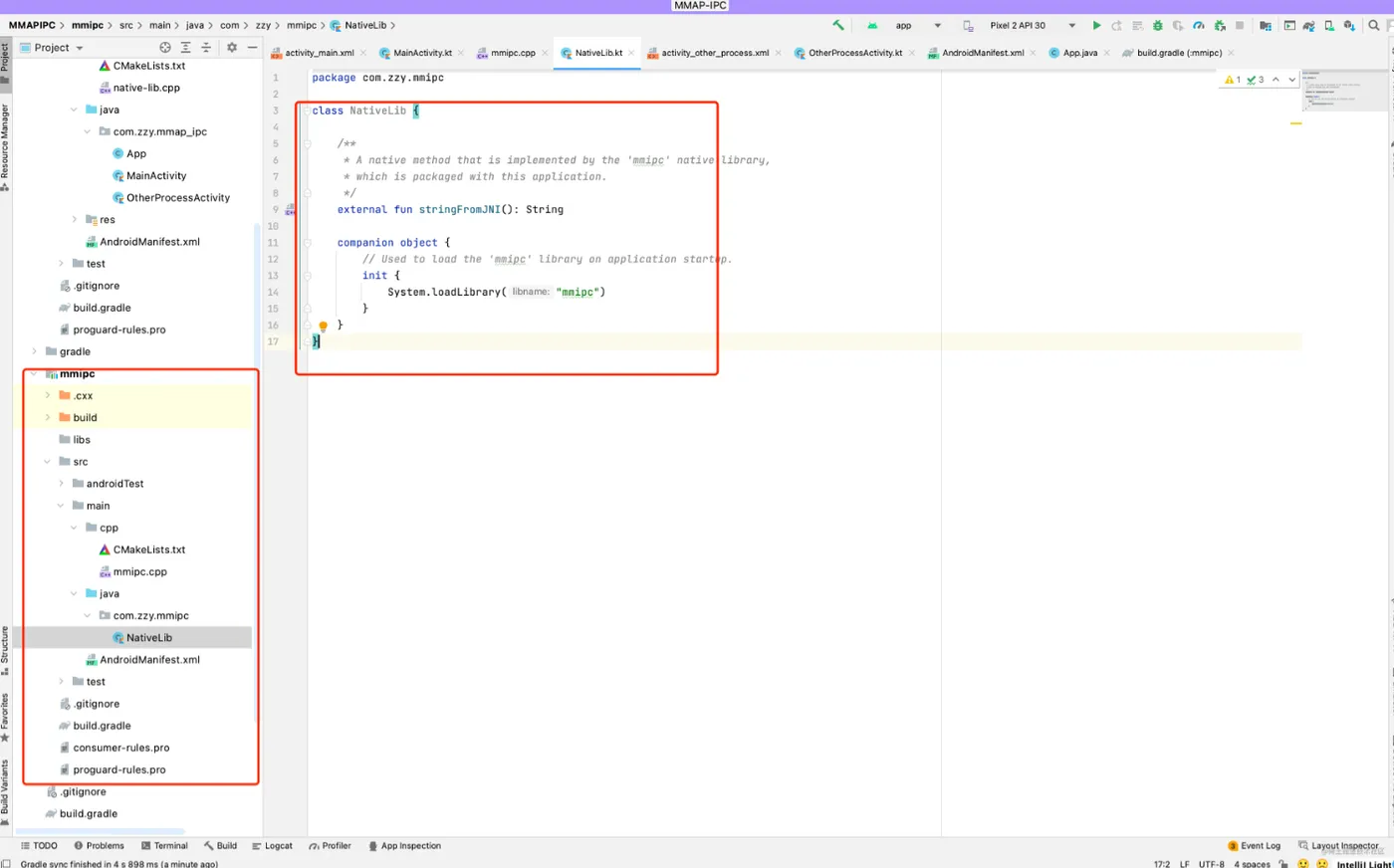The height and width of the screenshot is (868, 1394).
Task: Close the App.java tab
Action: pyautogui.click(x=1106, y=53)
